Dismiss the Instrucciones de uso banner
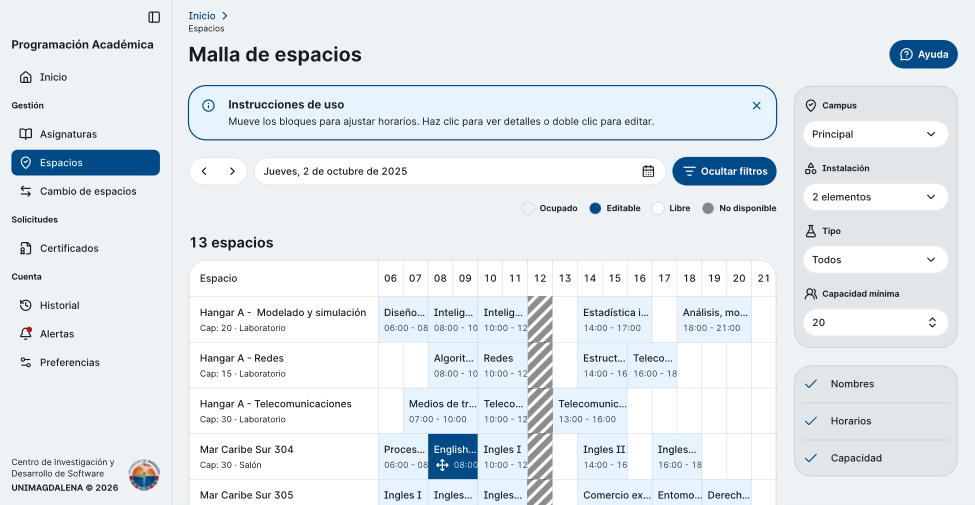Viewport: 975px width, 505px height. tap(756, 106)
